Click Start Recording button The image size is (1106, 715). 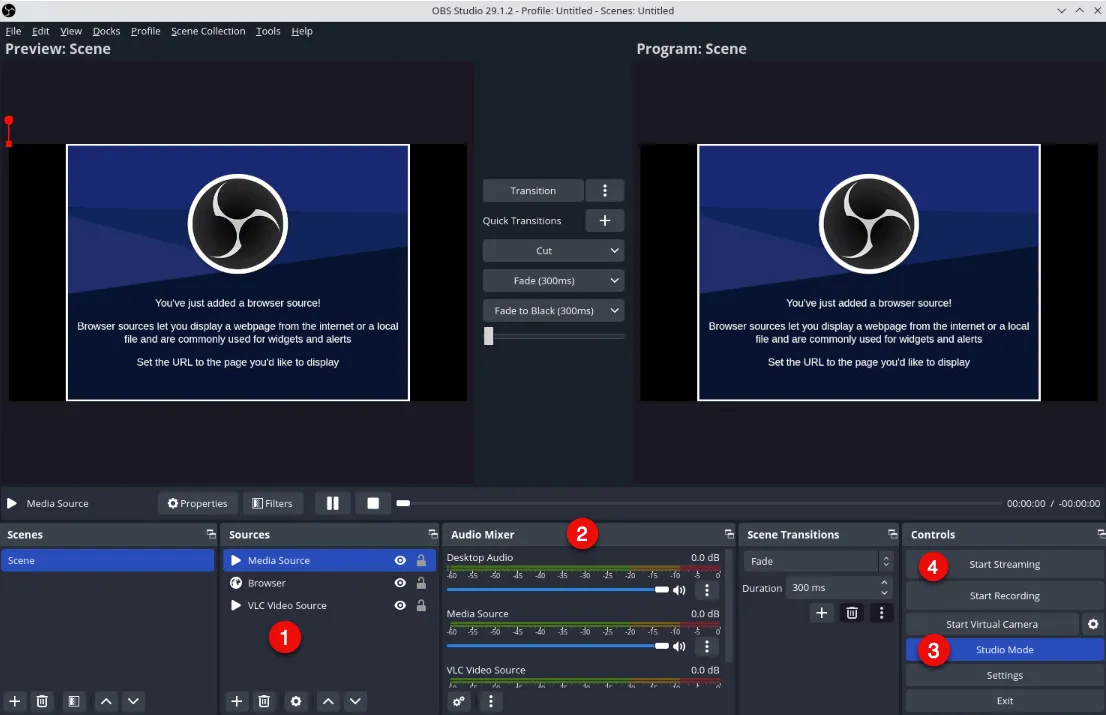pos(1004,596)
